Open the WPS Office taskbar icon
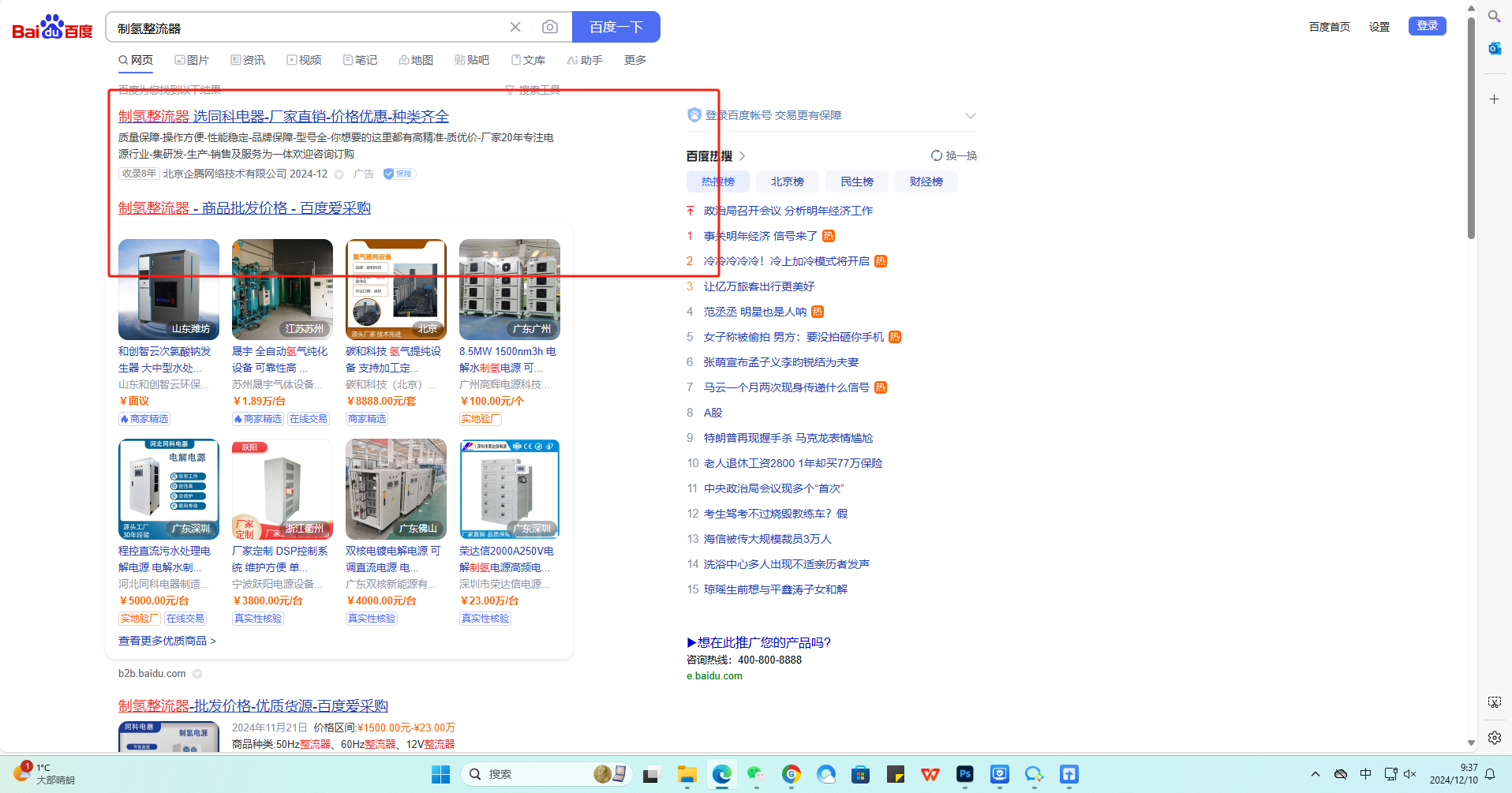The image size is (1512, 793). (x=930, y=774)
